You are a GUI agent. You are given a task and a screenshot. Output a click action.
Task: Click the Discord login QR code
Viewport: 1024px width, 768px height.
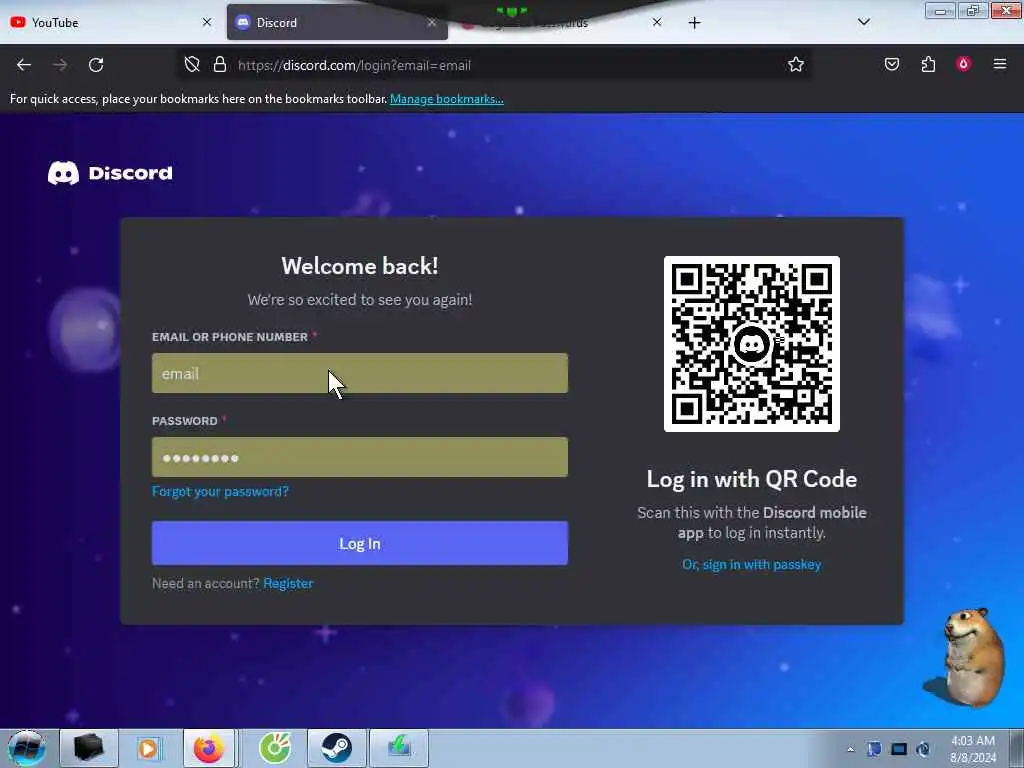pyautogui.click(x=752, y=344)
